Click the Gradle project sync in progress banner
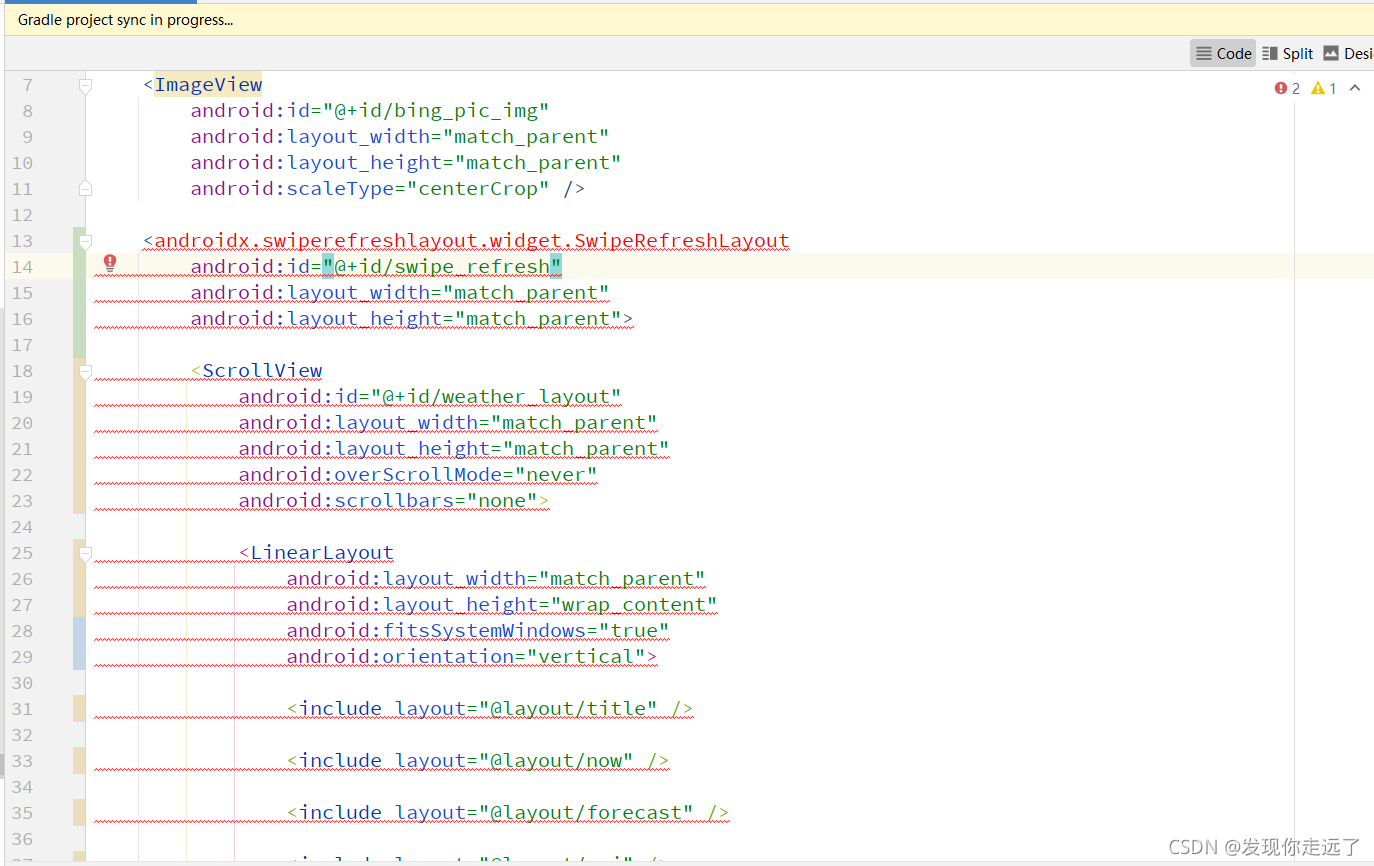Image resolution: width=1374 pixels, height=866 pixels. pos(687,19)
